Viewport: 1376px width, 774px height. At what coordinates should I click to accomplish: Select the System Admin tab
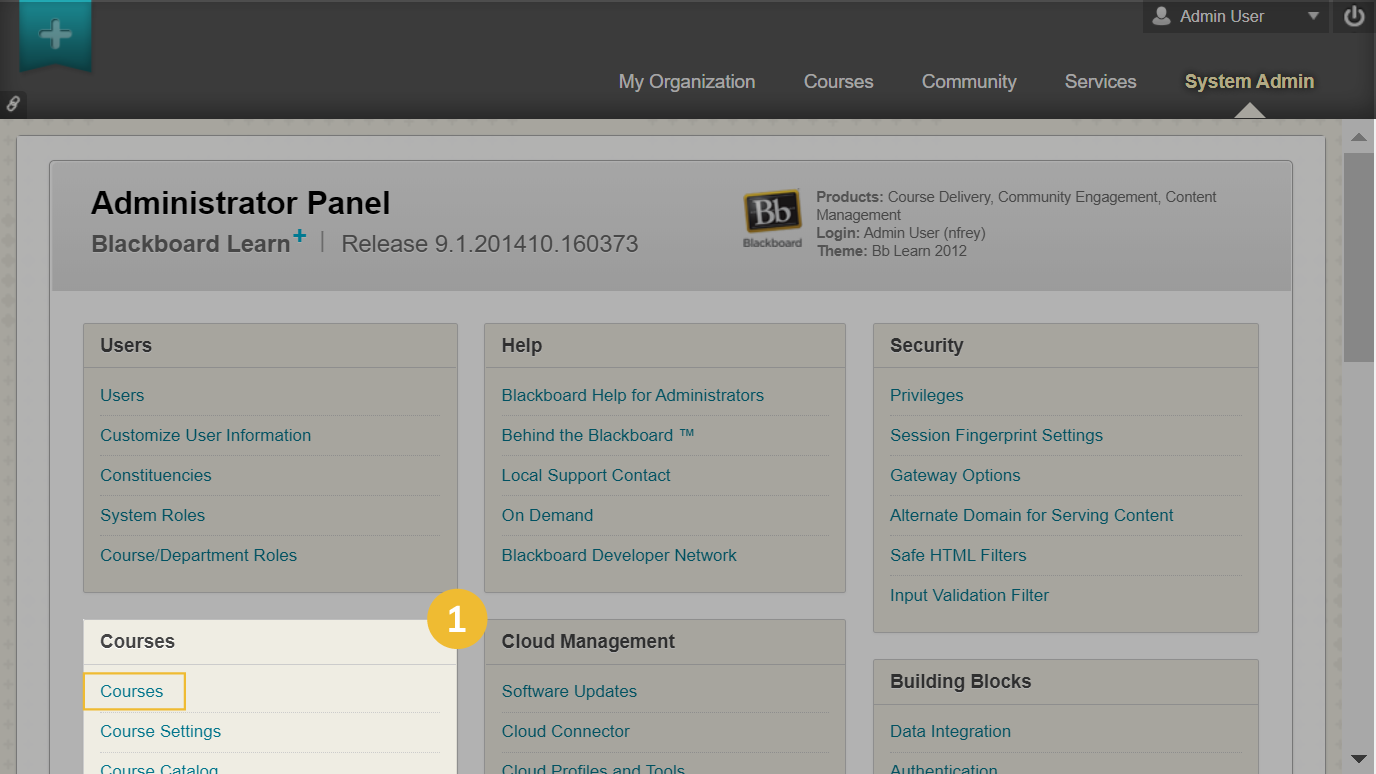point(1249,82)
